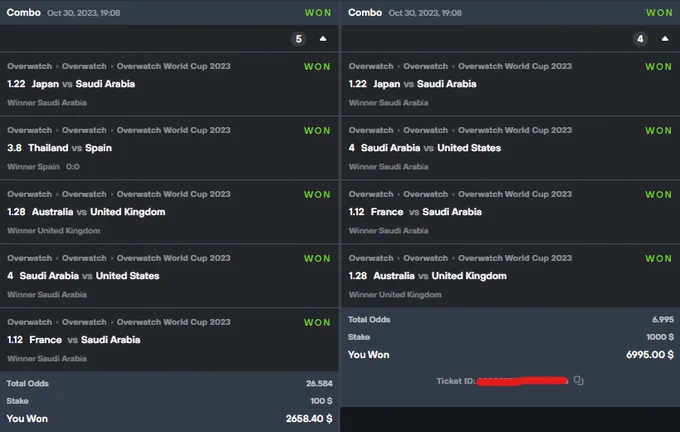Click the WON status in the right combo header
Viewport: 680px width, 432px height.
pyautogui.click(x=659, y=13)
